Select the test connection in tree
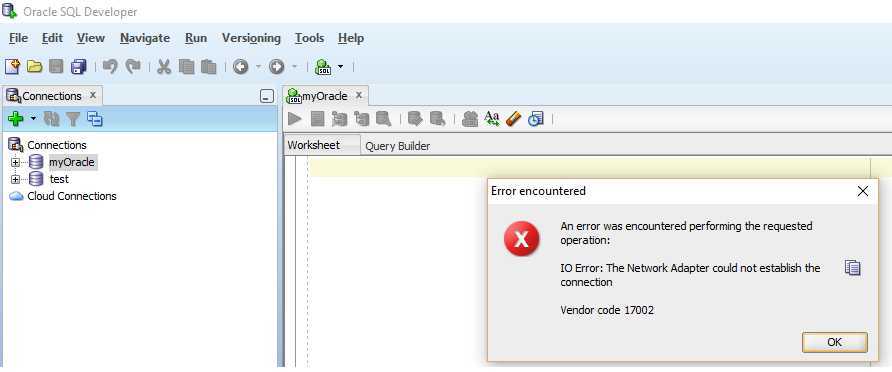The image size is (892, 372). point(59,179)
